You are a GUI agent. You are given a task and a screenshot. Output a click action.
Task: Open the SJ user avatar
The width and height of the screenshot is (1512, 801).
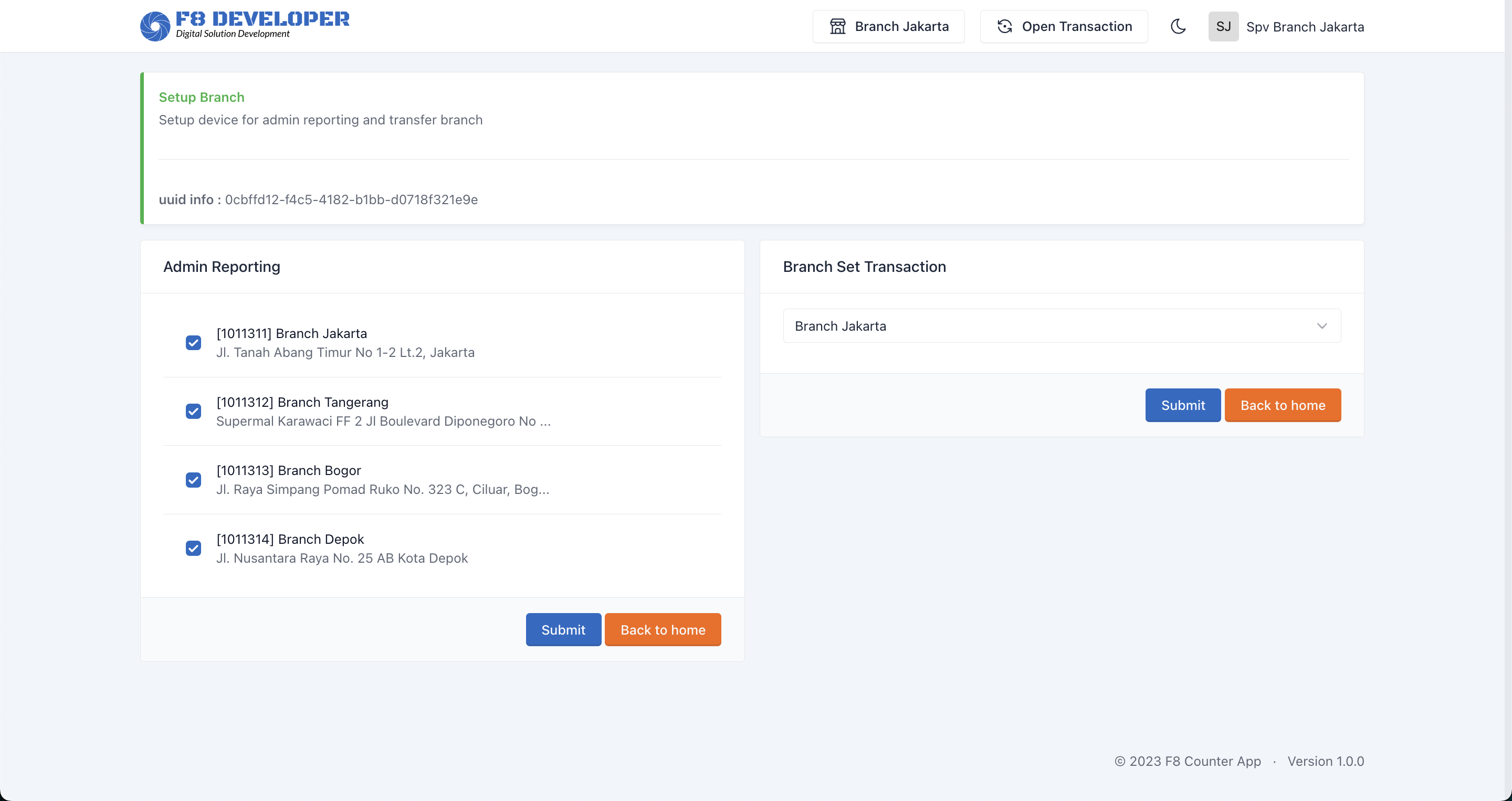[1223, 26]
